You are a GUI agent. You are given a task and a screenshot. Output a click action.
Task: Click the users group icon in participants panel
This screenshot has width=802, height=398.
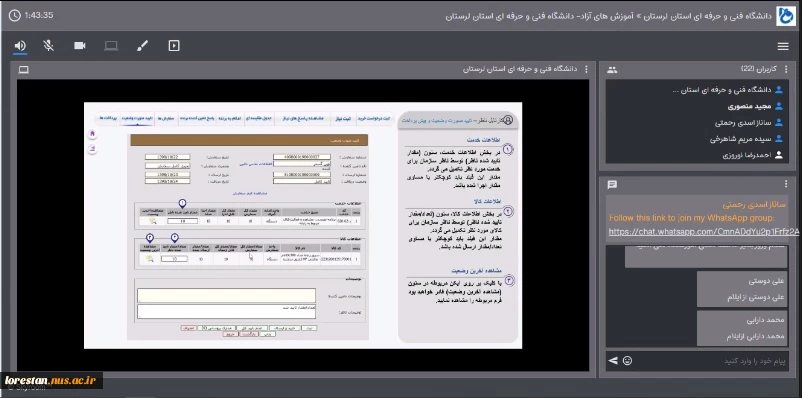[612, 70]
